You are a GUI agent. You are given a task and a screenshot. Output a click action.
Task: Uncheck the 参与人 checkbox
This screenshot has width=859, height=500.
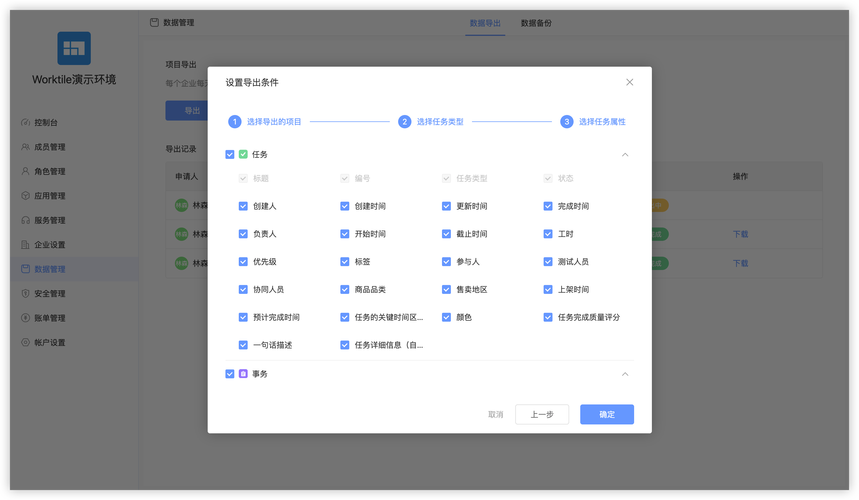(x=446, y=262)
